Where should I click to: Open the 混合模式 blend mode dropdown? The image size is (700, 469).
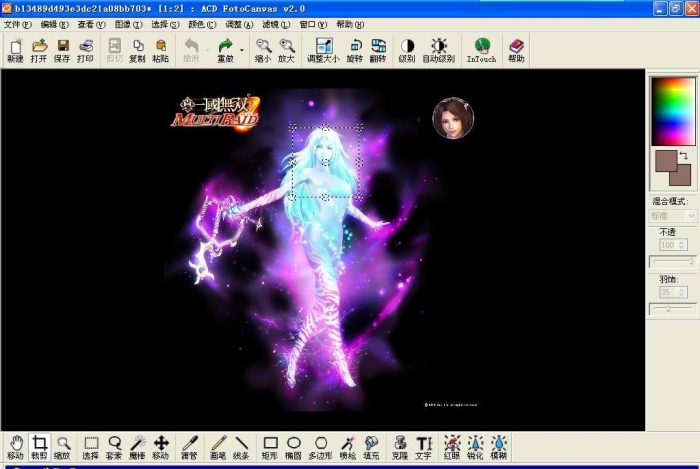click(x=672, y=216)
